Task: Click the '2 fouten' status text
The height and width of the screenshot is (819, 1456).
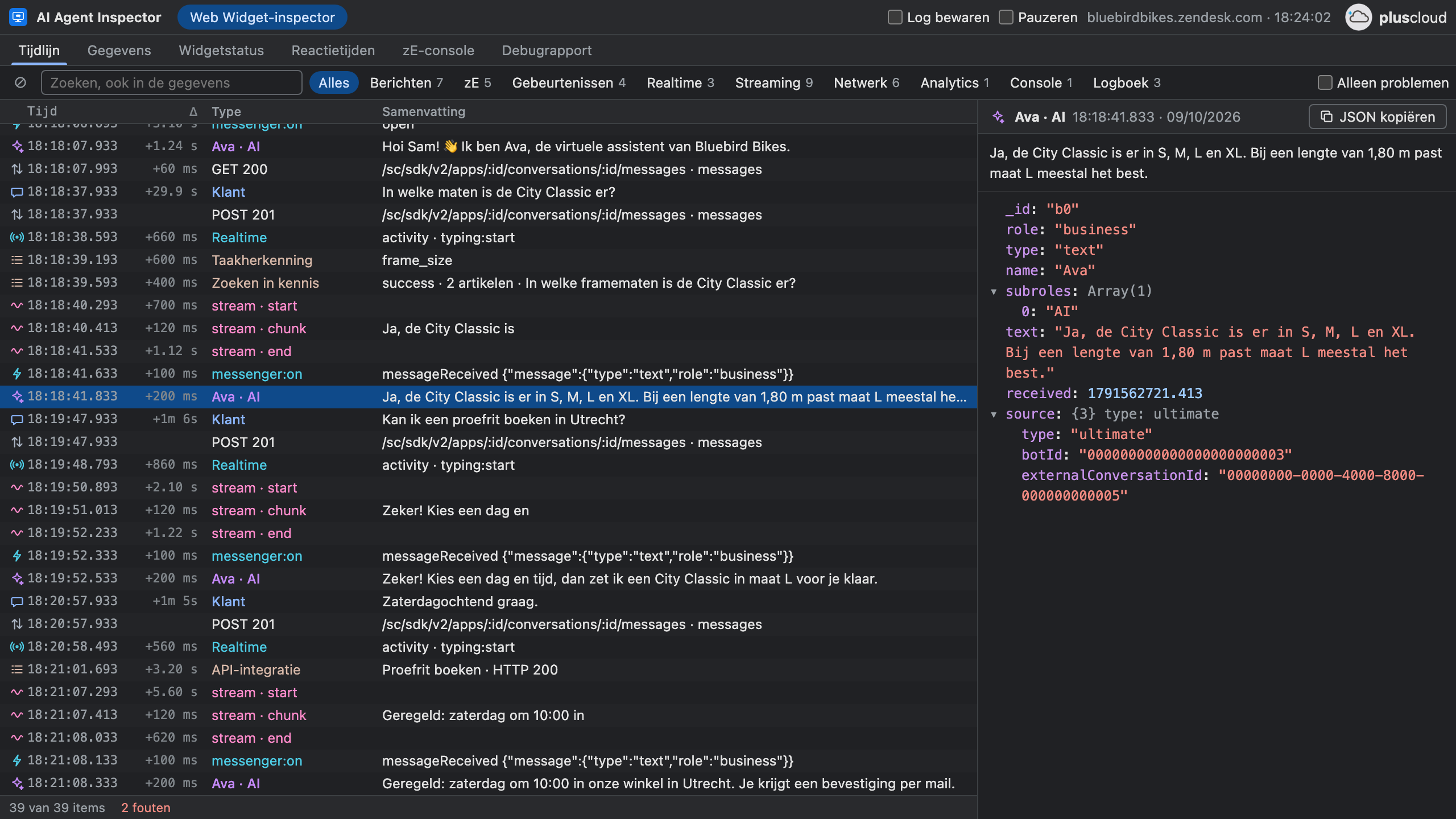Action: pos(146,808)
